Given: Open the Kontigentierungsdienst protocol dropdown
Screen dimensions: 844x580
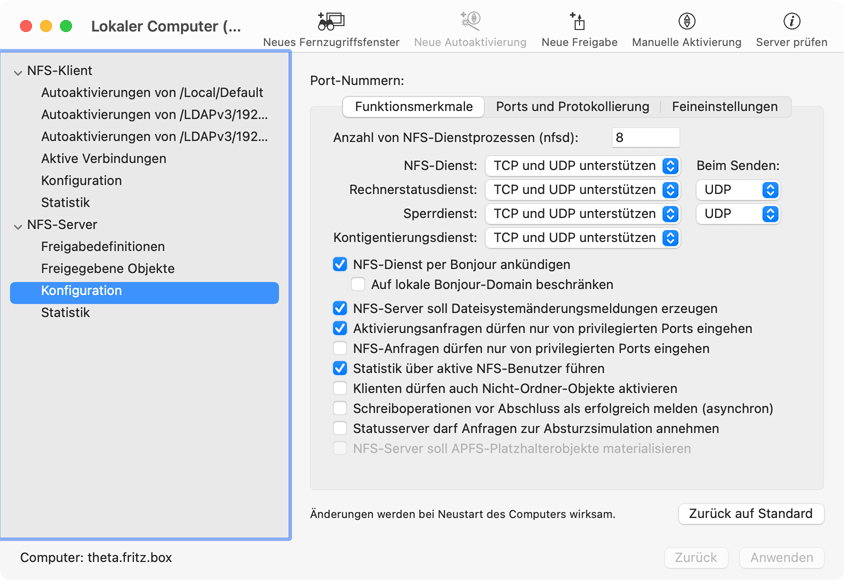Looking at the screenshot, I should (582, 238).
